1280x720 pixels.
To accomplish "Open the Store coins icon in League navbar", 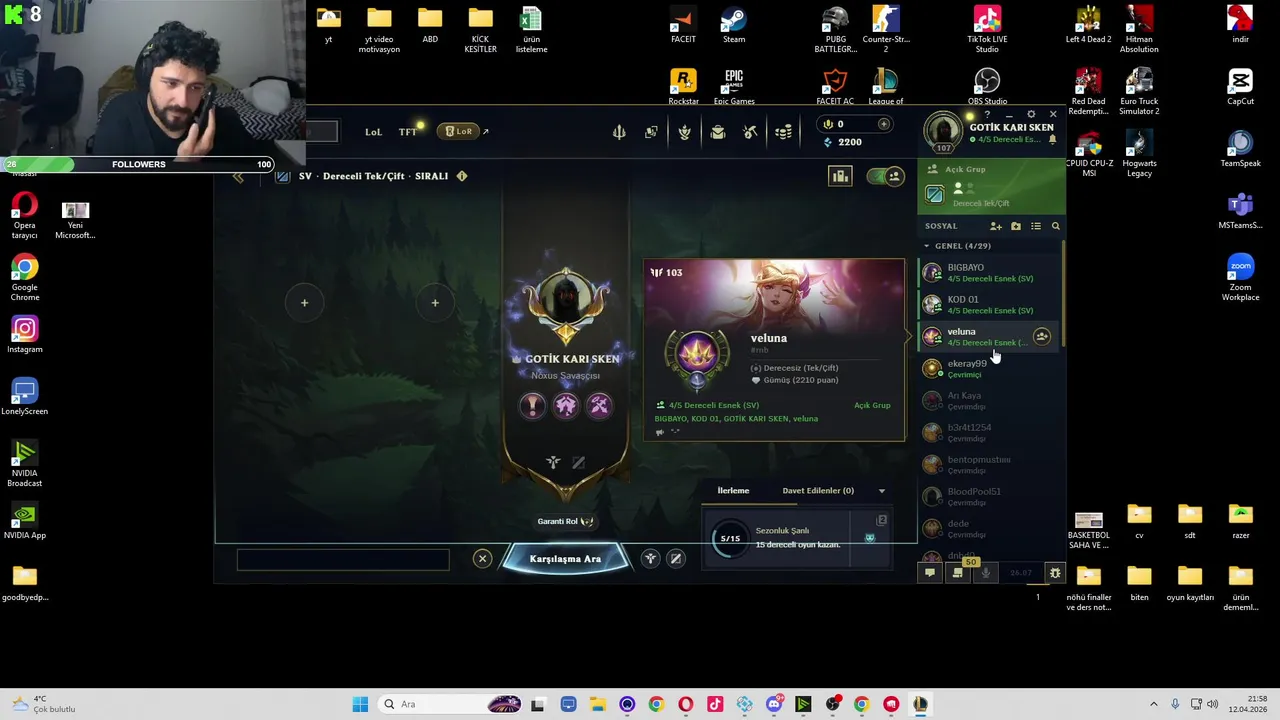I will [784, 132].
